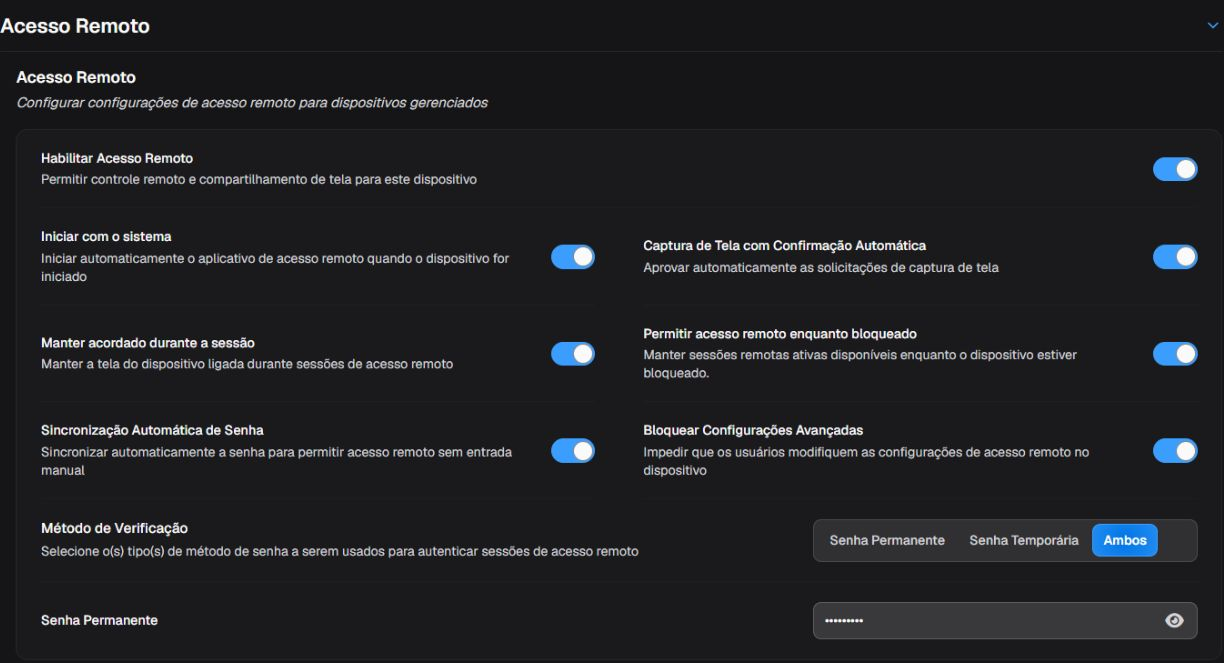Select Senha Temporária verification method
This screenshot has height=663, width=1224.
(1024, 540)
